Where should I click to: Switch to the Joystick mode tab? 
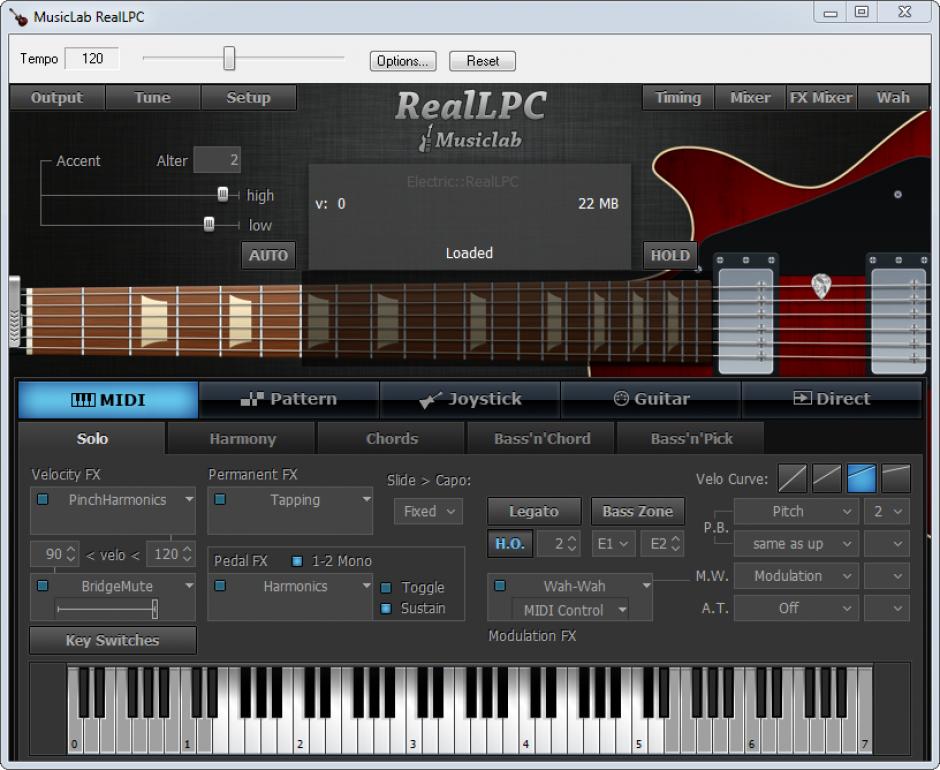pyautogui.click(x=470, y=399)
